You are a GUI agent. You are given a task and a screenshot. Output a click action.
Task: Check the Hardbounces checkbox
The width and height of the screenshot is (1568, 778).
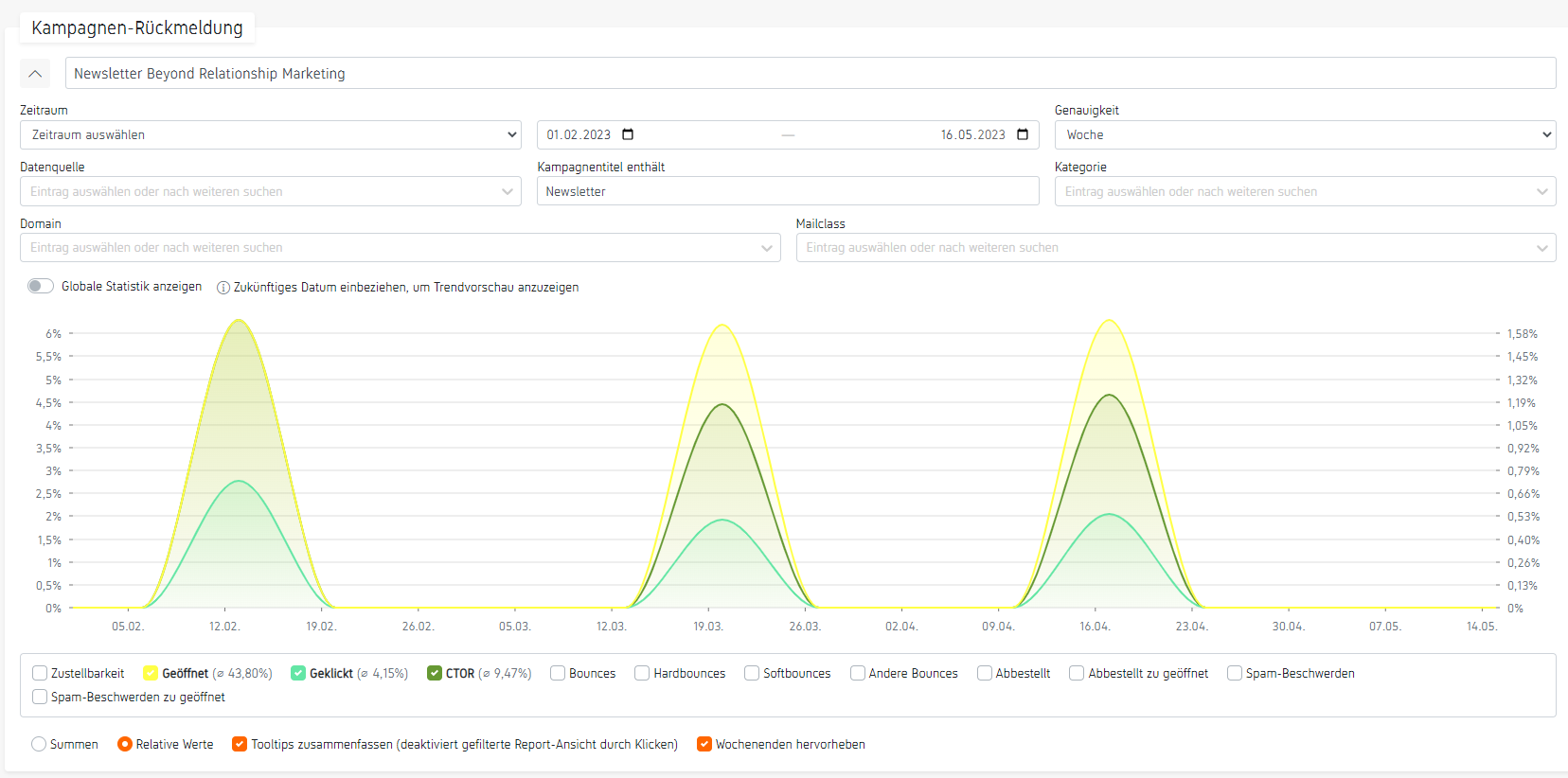pyautogui.click(x=642, y=673)
